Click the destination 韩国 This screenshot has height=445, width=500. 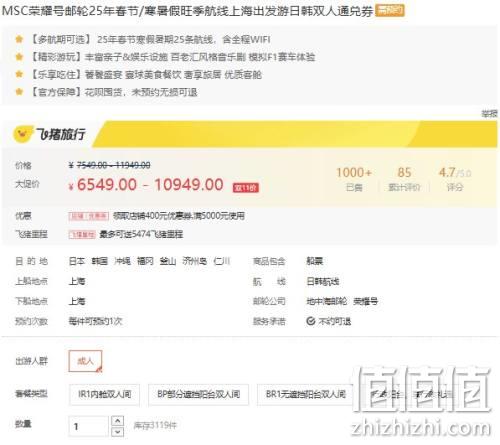pos(100,261)
